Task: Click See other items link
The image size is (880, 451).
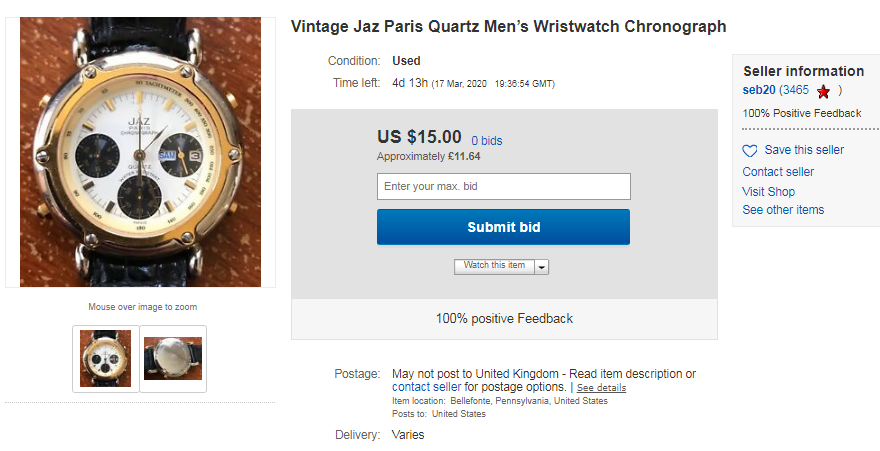Action: (783, 210)
